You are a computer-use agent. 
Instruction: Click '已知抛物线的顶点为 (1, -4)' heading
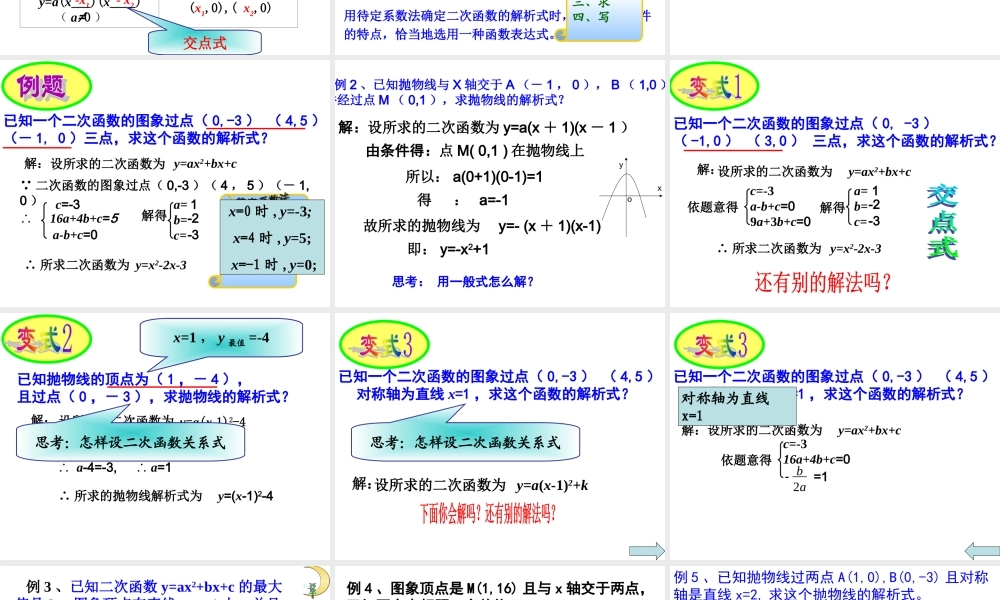(130, 379)
